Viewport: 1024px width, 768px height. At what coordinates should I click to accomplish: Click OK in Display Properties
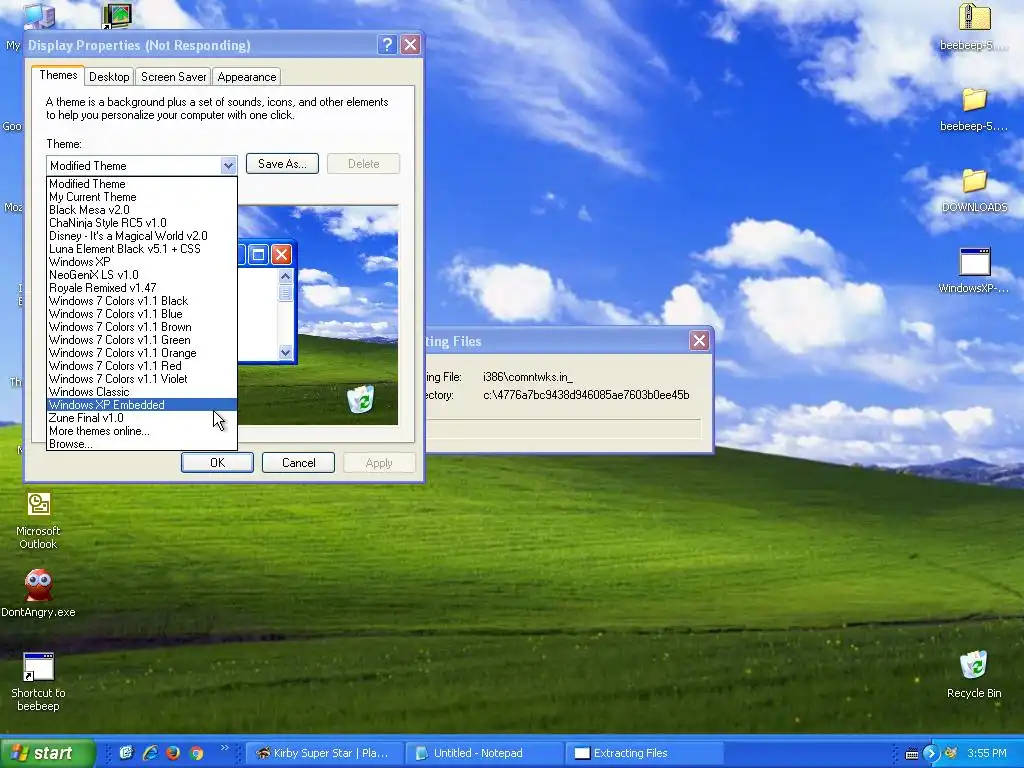pyautogui.click(x=217, y=462)
